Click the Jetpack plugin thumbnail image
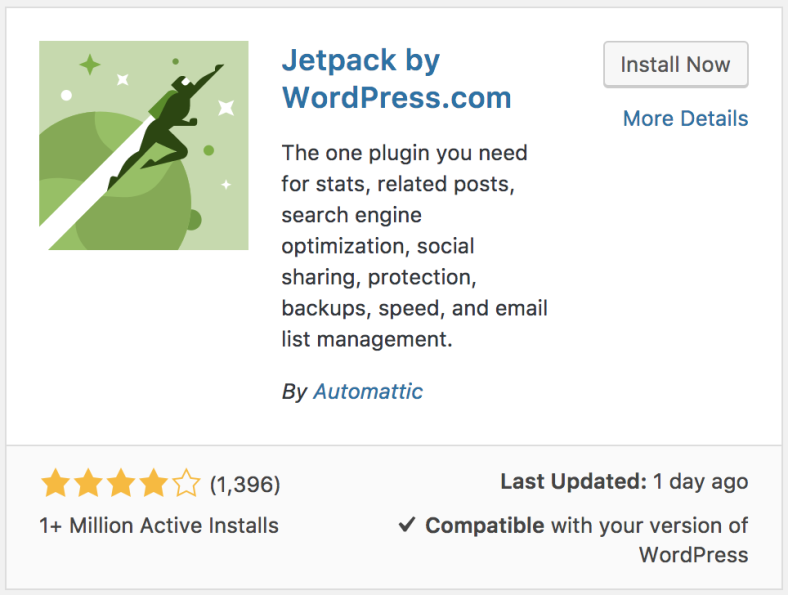The height and width of the screenshot is (595, 788). click(144, 145)
